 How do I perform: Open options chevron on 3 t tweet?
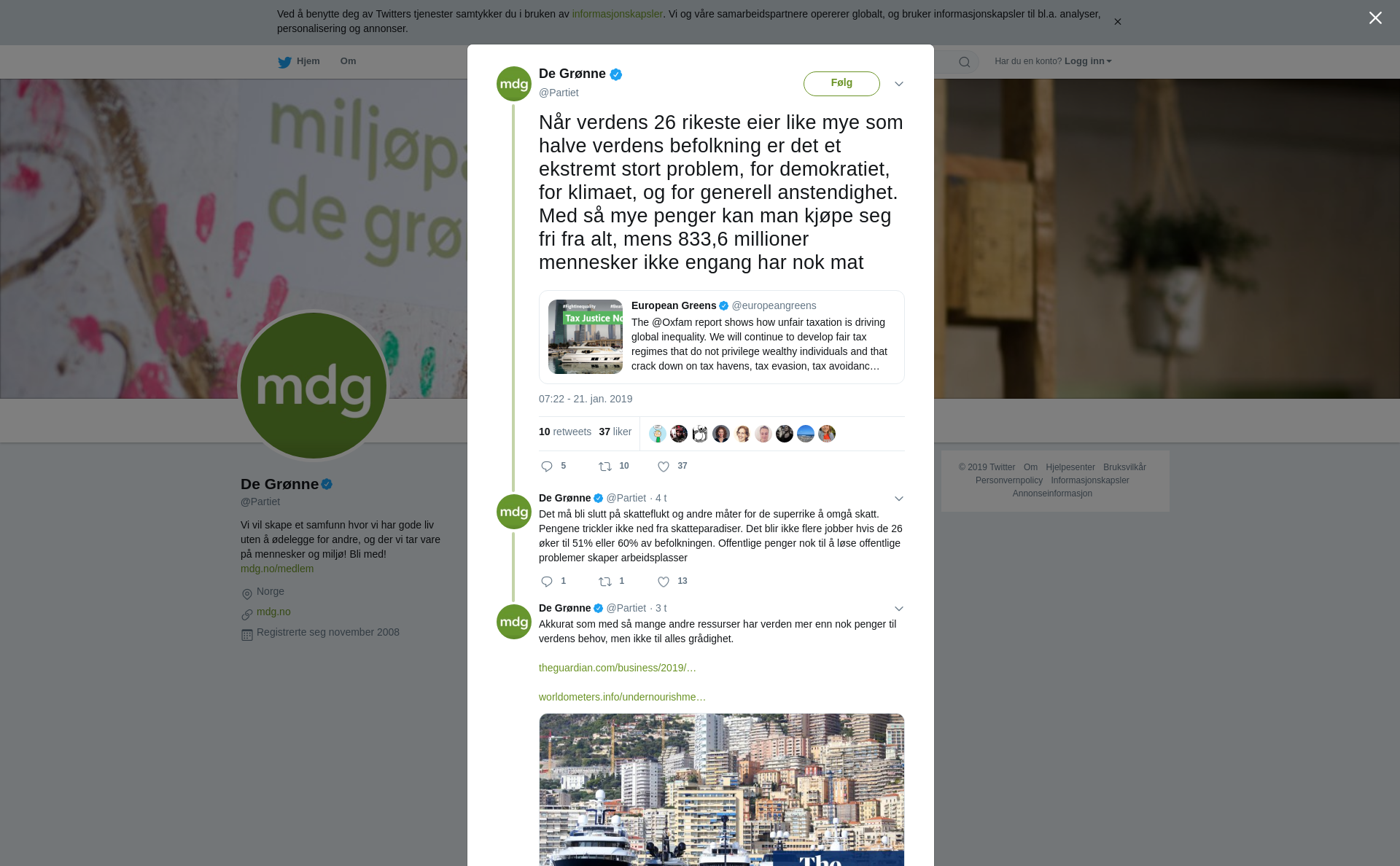pyautogui.click(x=899, y=609)
